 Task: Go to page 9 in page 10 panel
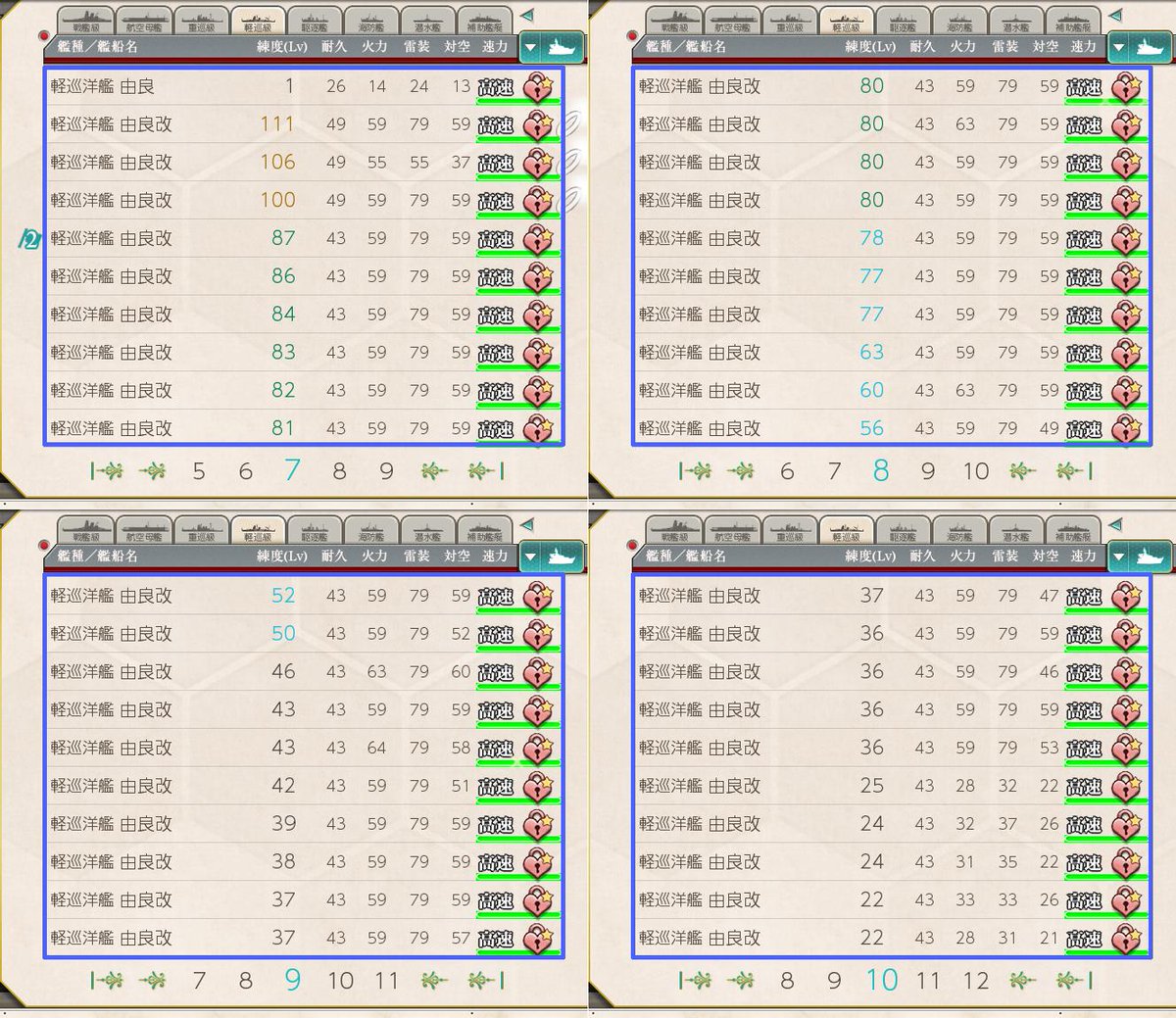(x=834, y=981)
